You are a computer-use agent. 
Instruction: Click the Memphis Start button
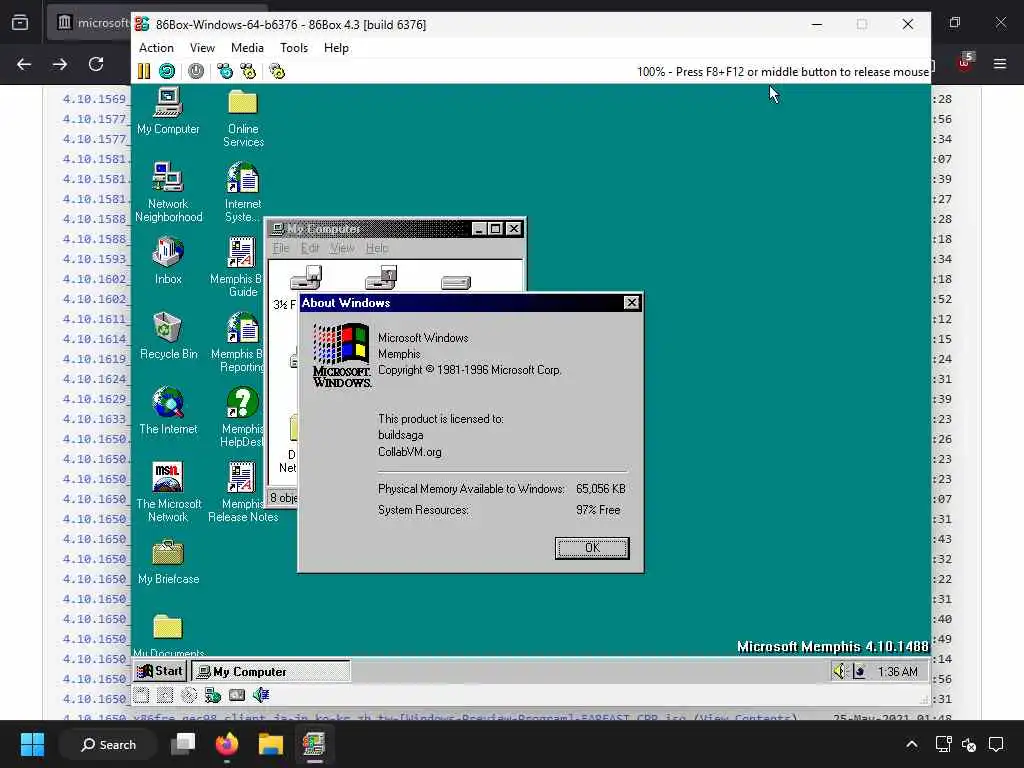160,671
